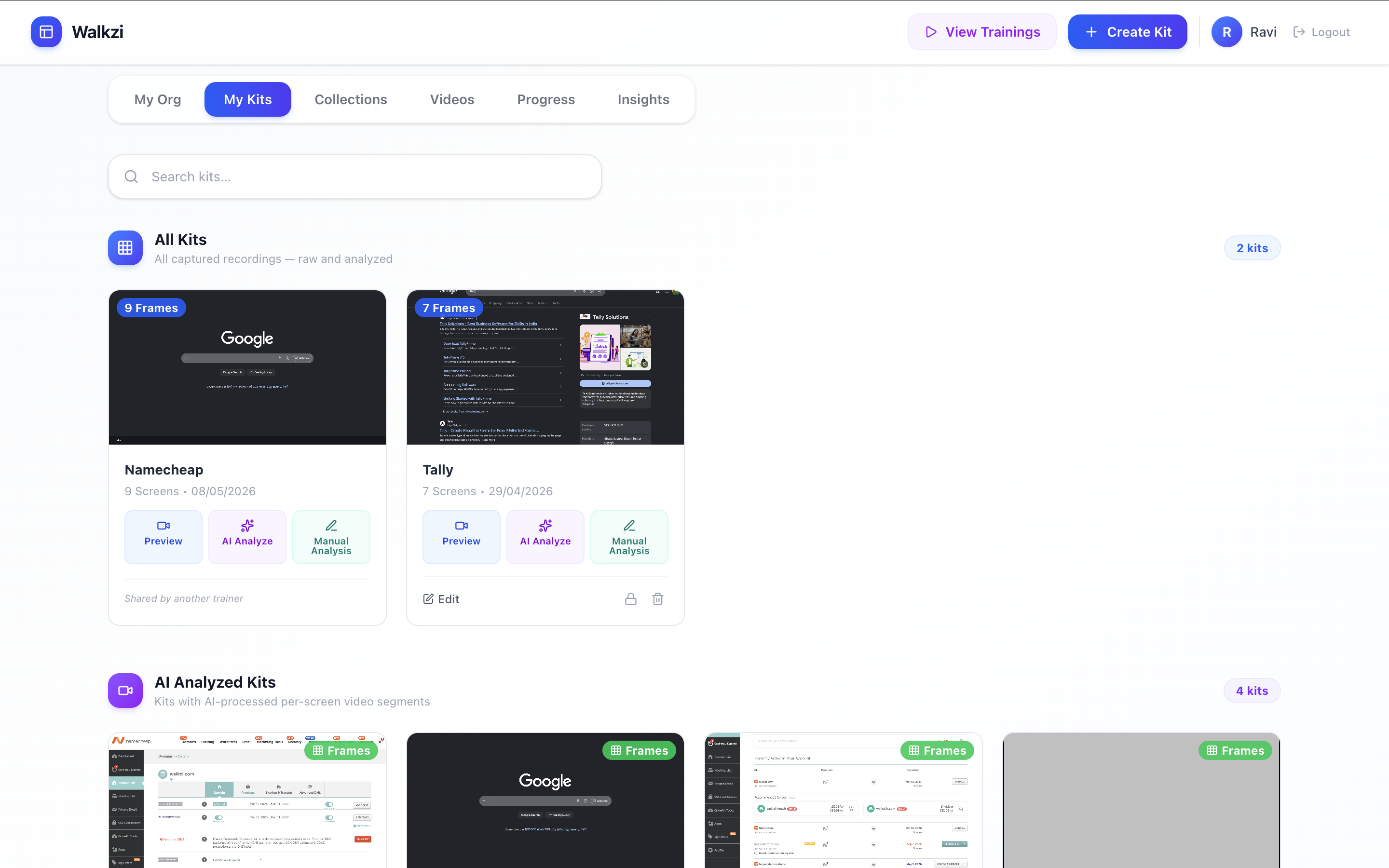Click the 7 Screens • 29/04/2026 text
The height and width of the screenshot is (868, 1389).
tap(487, 491)
